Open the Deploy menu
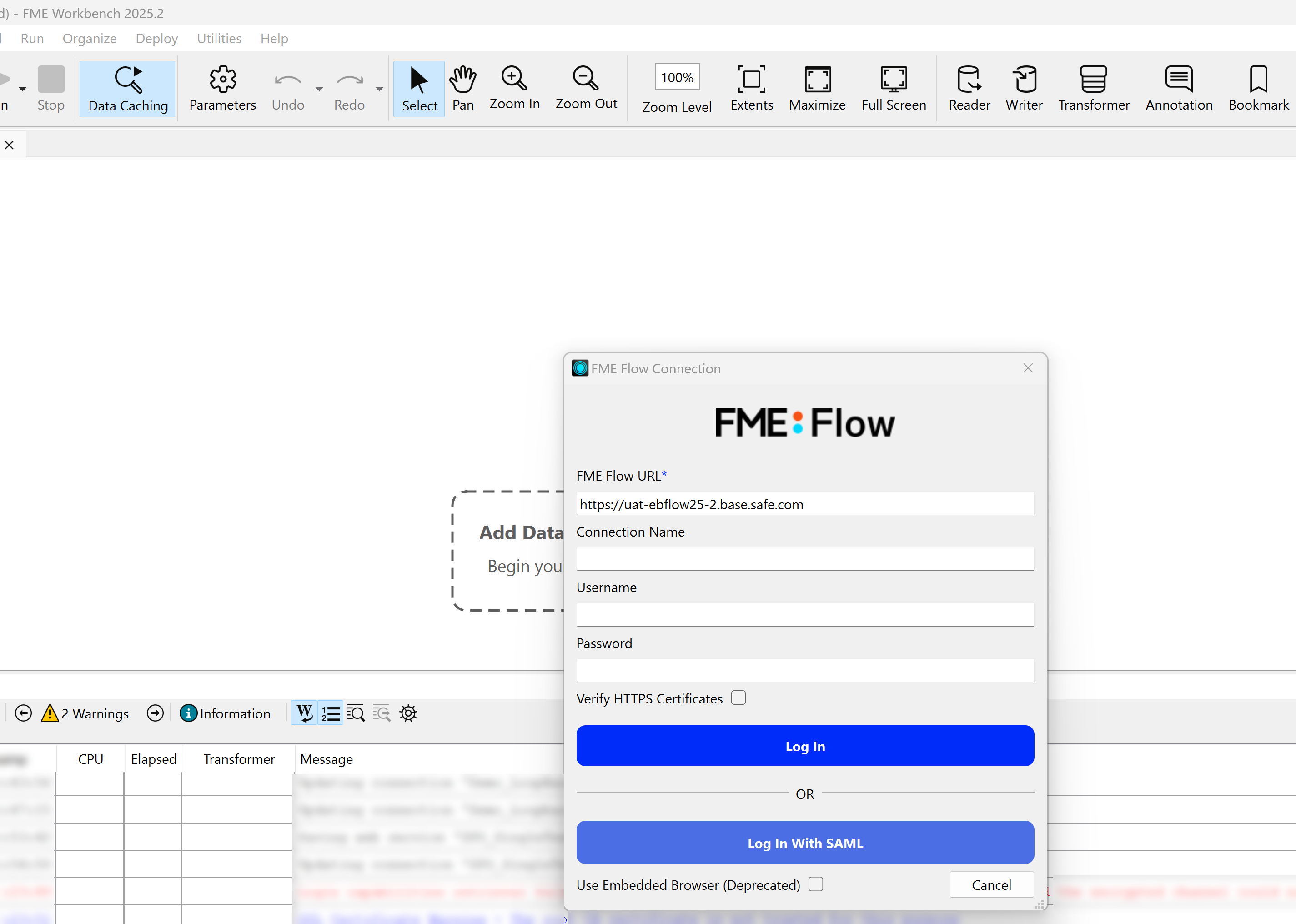 [156, 39]
